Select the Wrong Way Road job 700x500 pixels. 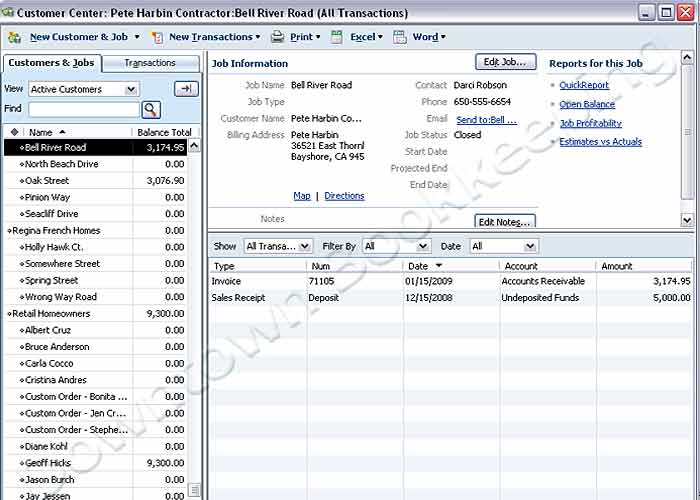tap(96, 296)
